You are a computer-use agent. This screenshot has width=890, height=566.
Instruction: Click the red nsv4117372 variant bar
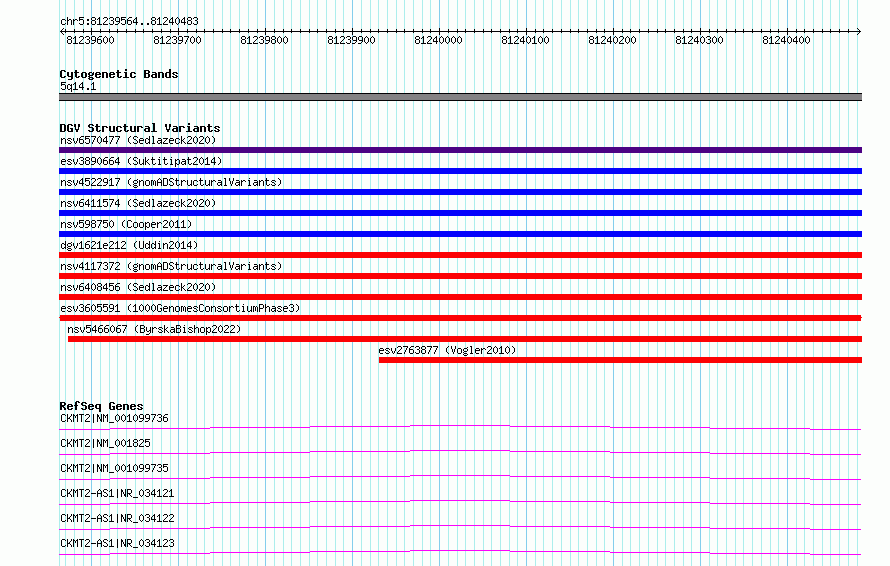(460, 276)
